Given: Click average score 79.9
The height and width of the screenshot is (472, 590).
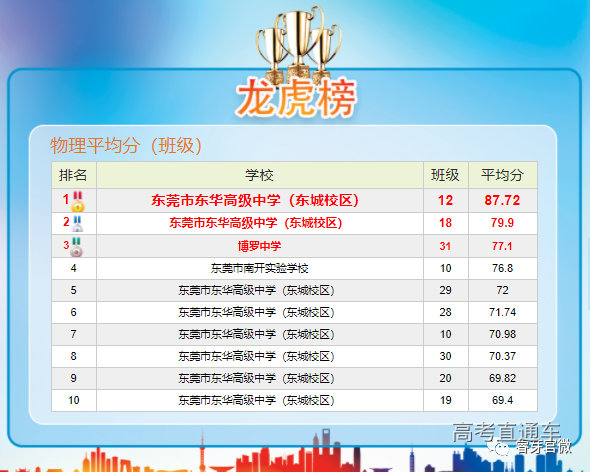Looking at the screenshot, I should pos(502,223).
